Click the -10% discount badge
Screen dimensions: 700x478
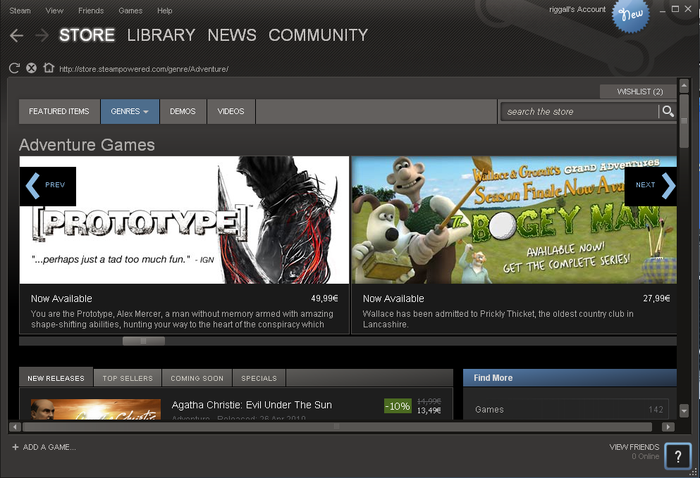point(397,406)
